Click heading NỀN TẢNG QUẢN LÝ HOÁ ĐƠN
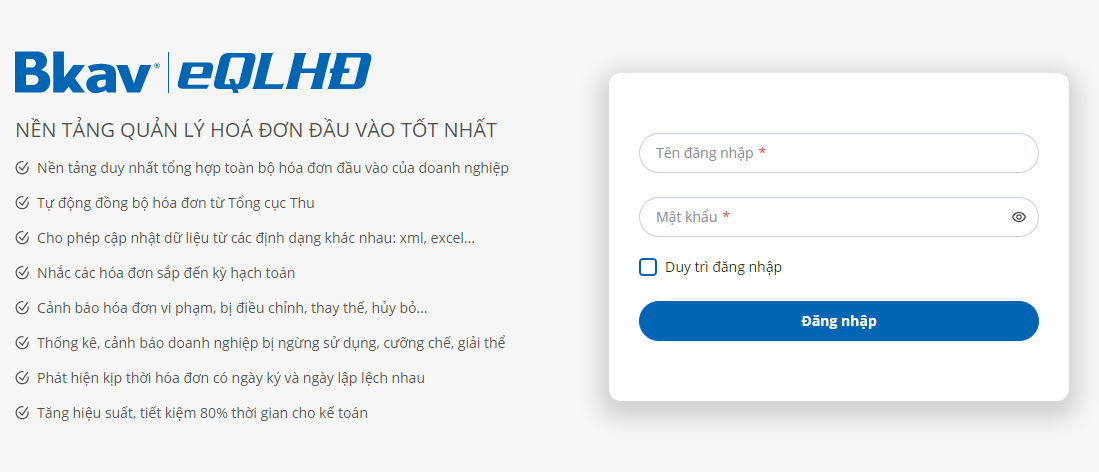The image size is (1099, 472). [x=256, y=130]
